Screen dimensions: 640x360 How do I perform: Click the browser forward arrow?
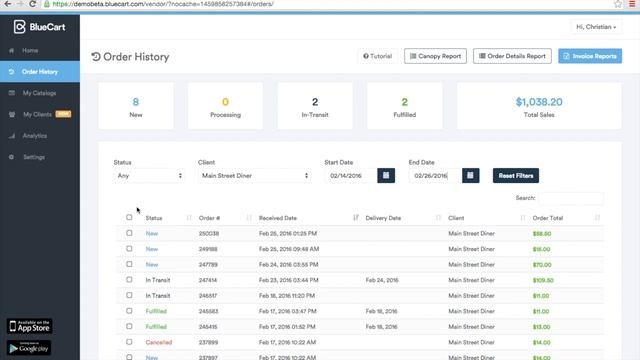pyautogui.click(x=20, y=4)
